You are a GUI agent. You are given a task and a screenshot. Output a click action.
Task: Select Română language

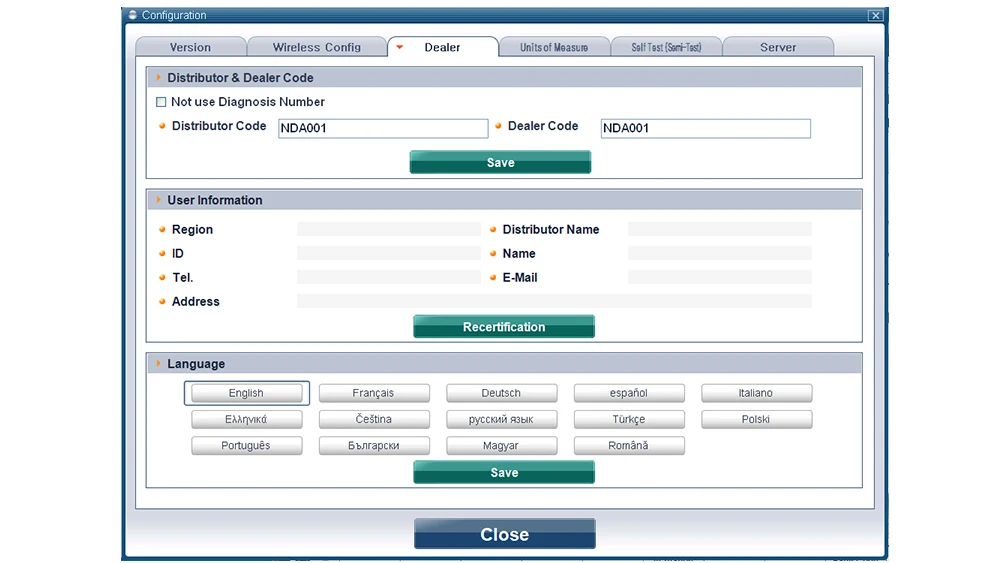(629, 445)
